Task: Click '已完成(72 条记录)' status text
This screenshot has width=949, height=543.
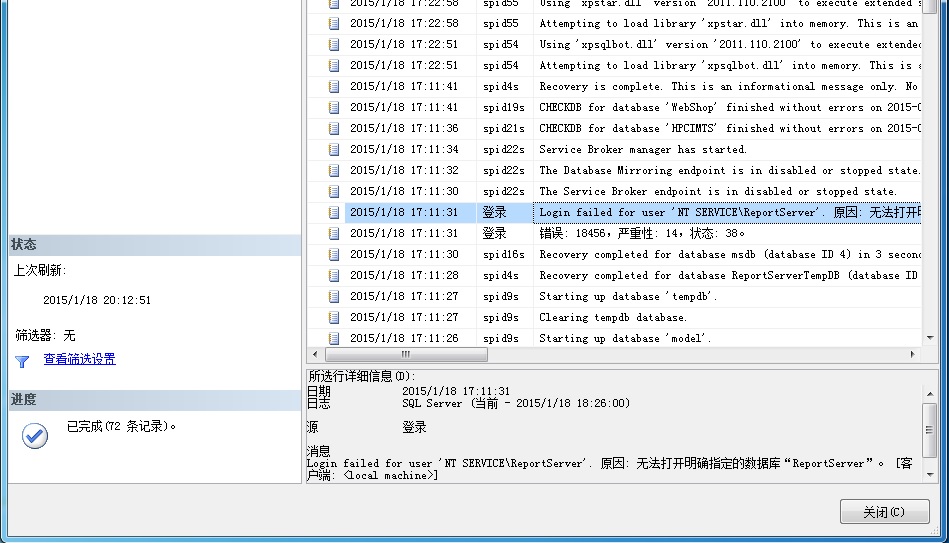Action: [121, 427]
